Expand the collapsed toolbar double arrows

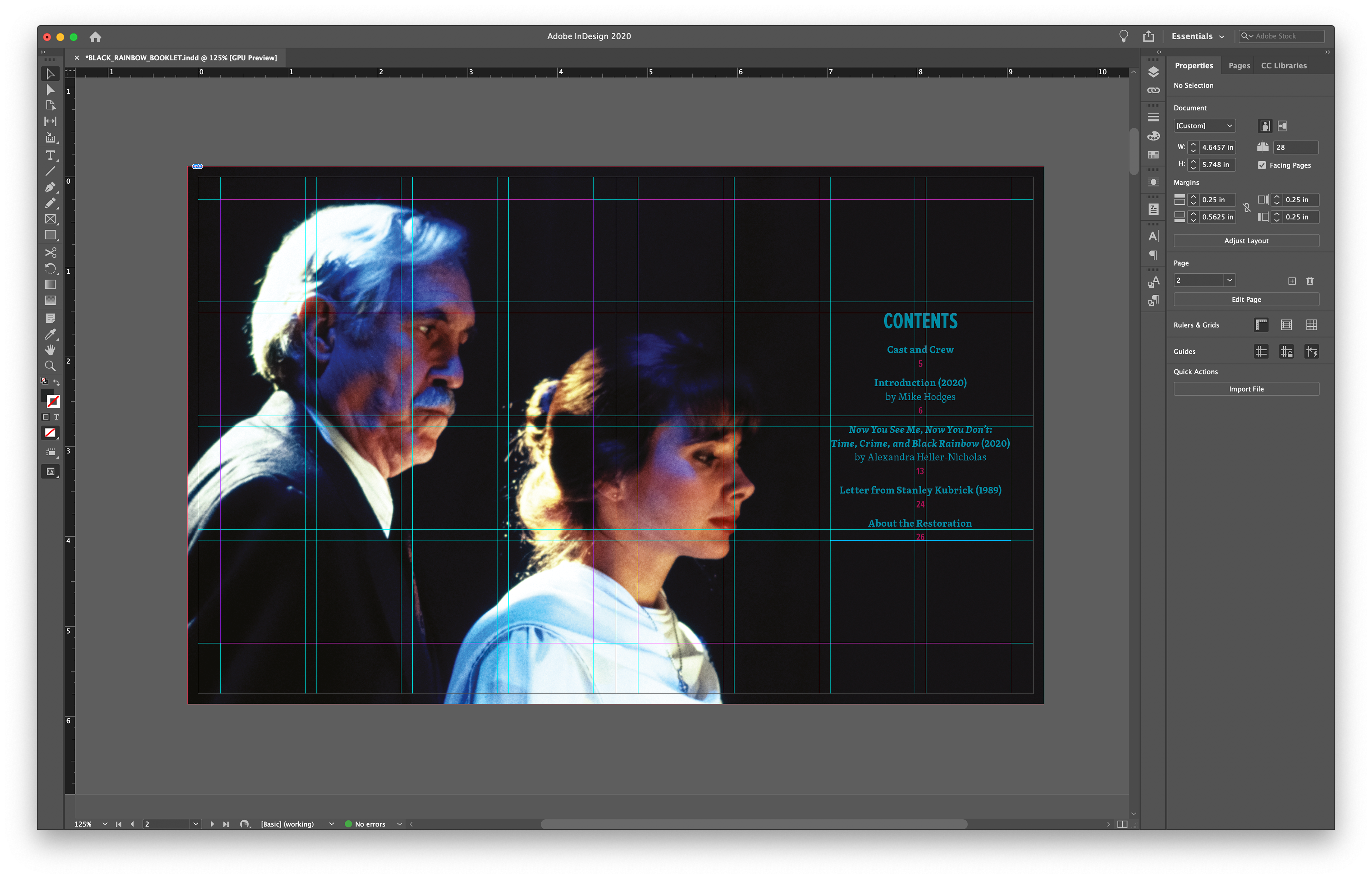[43, 52]
